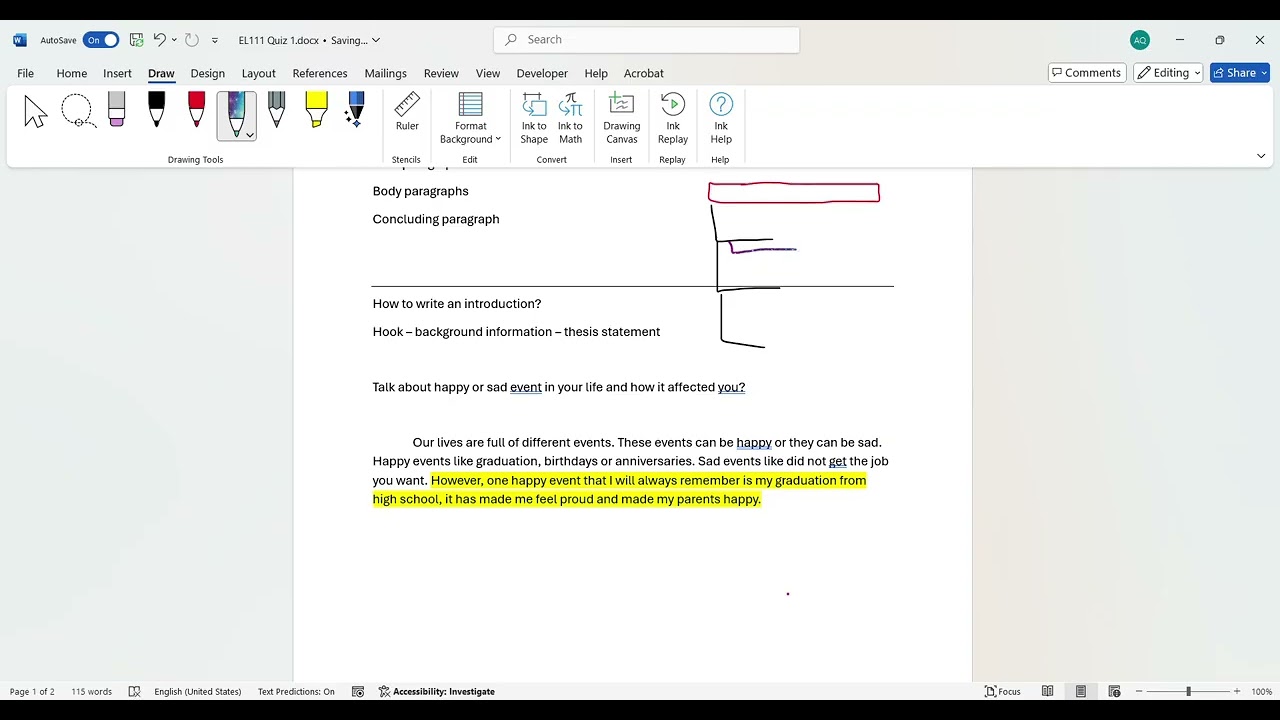Open the View tab
This screenshot has height=720, width=1280.
[488, 73]
